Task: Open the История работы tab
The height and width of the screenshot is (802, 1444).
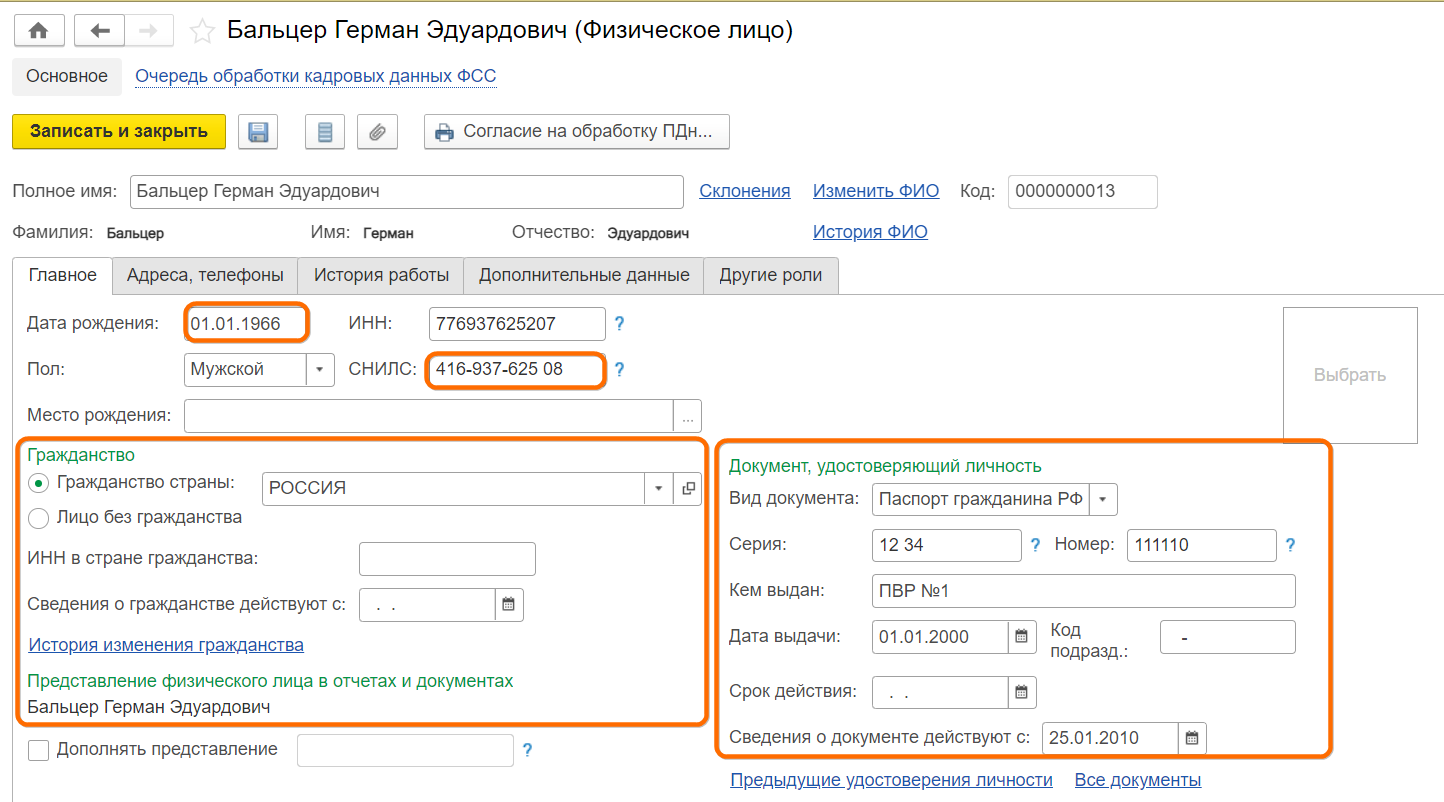Action: pos(381,275)
